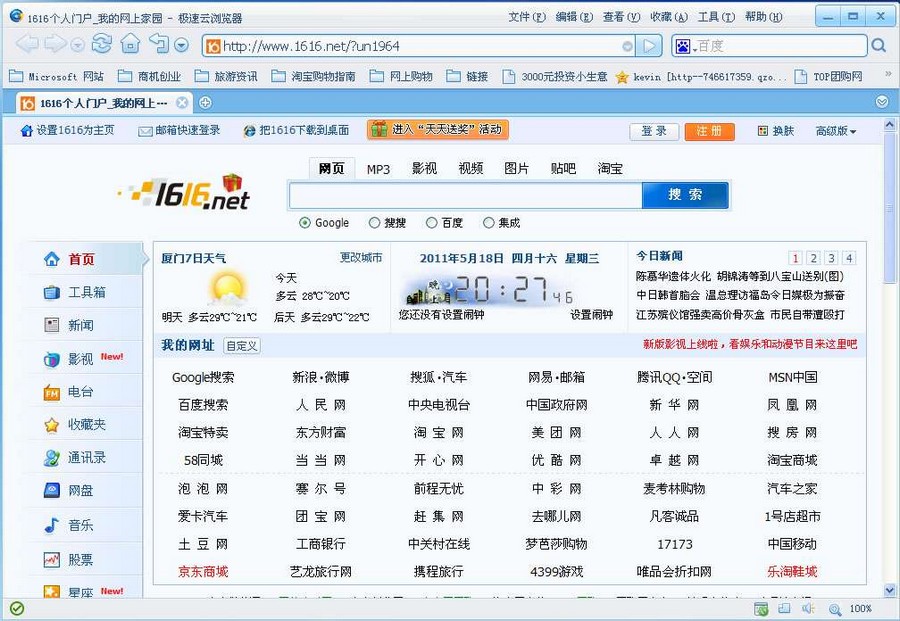Open the dropdown next to undo-close icon
The image size is (900, 621).
[x=181, y=45]
